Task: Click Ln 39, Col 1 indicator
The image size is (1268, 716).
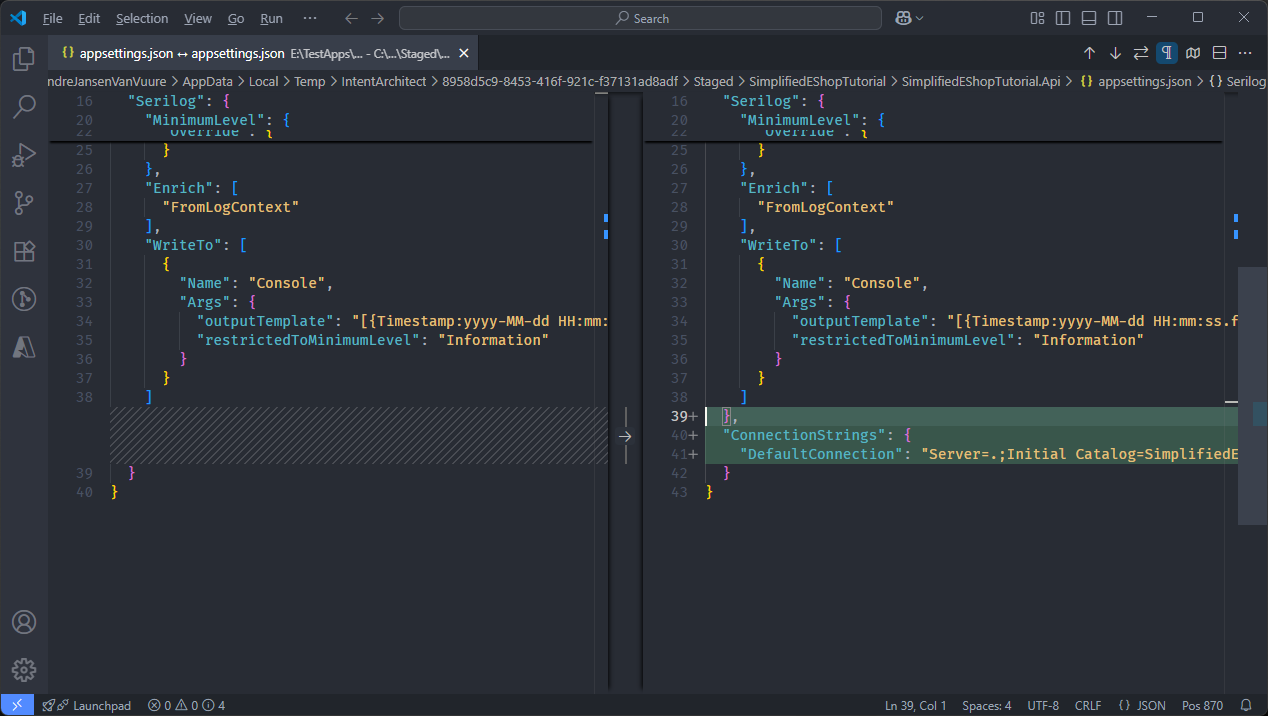Action: 915,705
